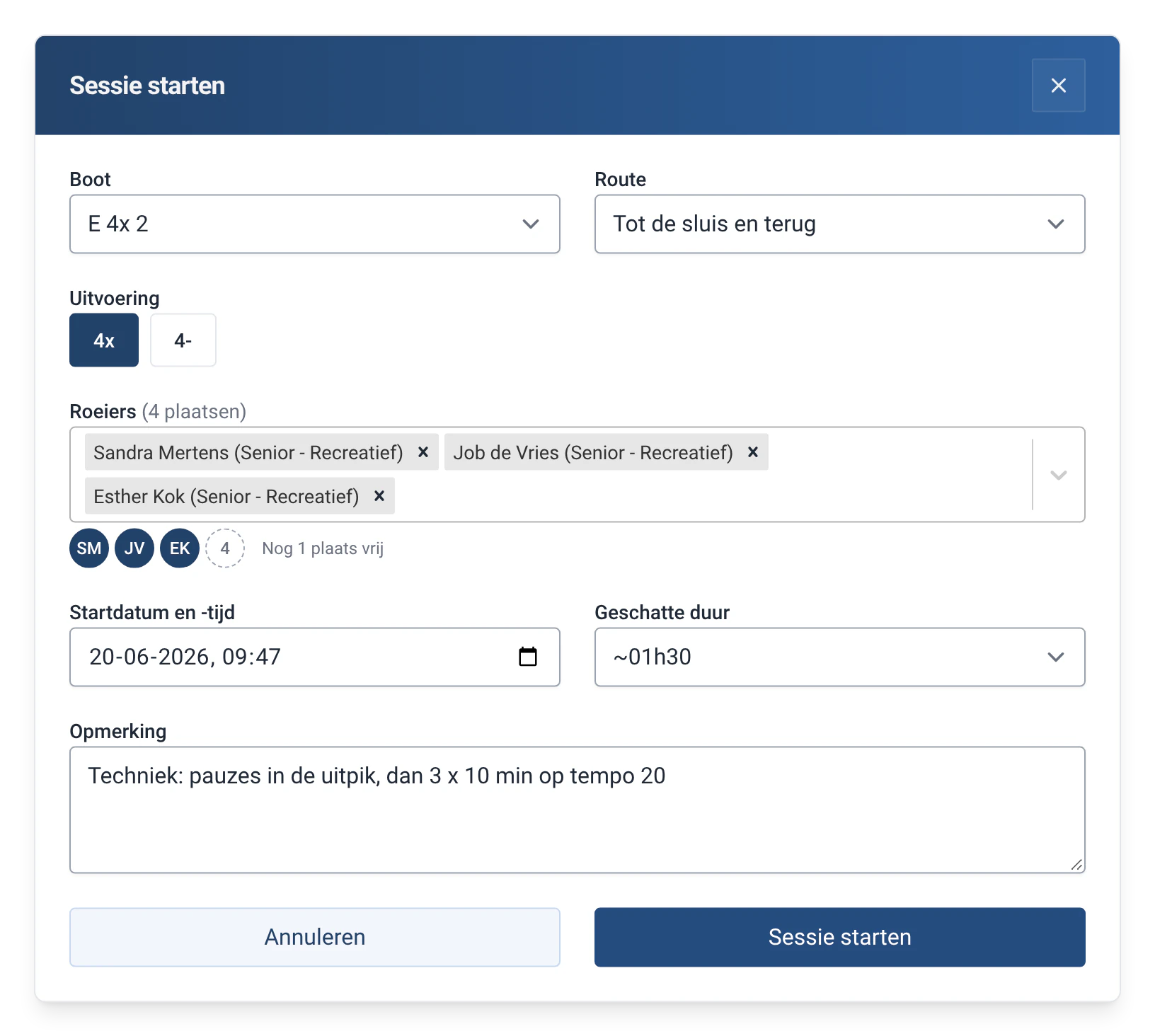Screen dimensions: 1155x1036
Task: Expand the Roeiers selection list
Action: pyautogui.click(x=1059, y=475)
